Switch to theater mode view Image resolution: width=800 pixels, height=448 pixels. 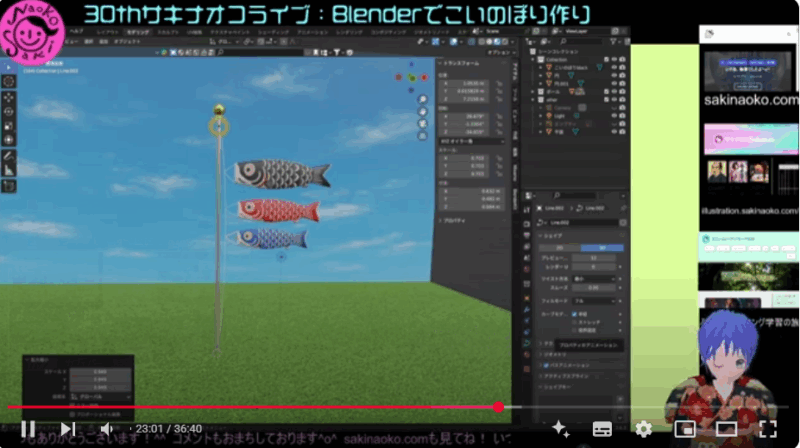pos(726,429)
